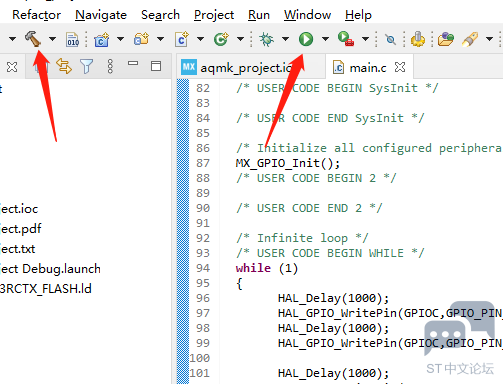Click HAL_Delay(1000); on line 101
Viewport: 503px width, 384px height.
tap(333, 373)
